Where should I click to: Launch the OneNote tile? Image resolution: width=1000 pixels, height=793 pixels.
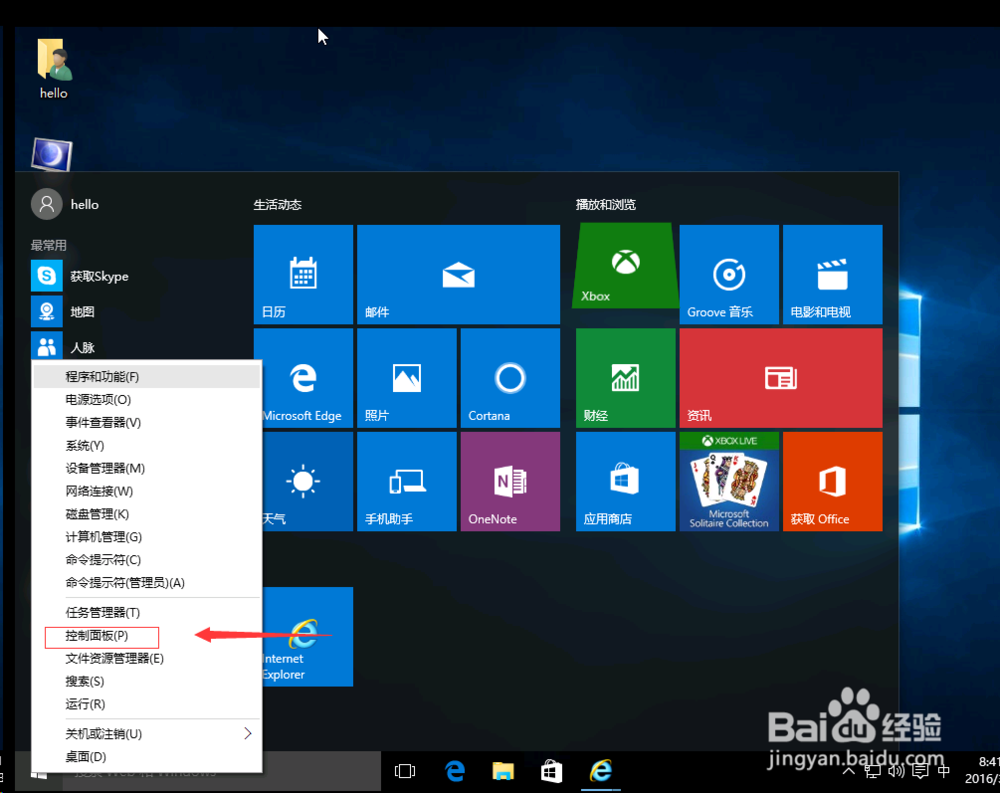tap(510, 481)
